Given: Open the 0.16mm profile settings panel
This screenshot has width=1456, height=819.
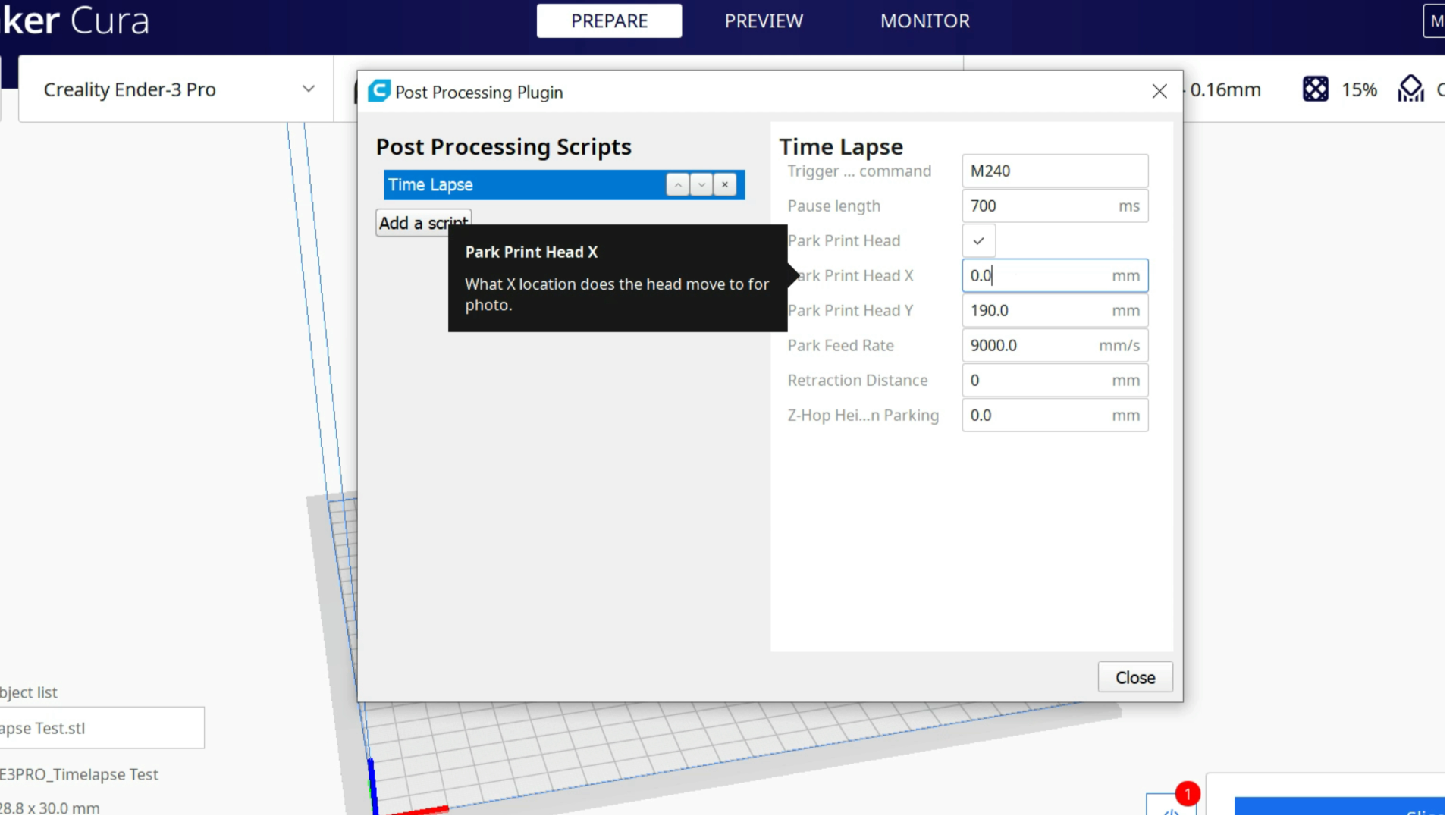Looking at the screenshot, I should coord(1225,89).
